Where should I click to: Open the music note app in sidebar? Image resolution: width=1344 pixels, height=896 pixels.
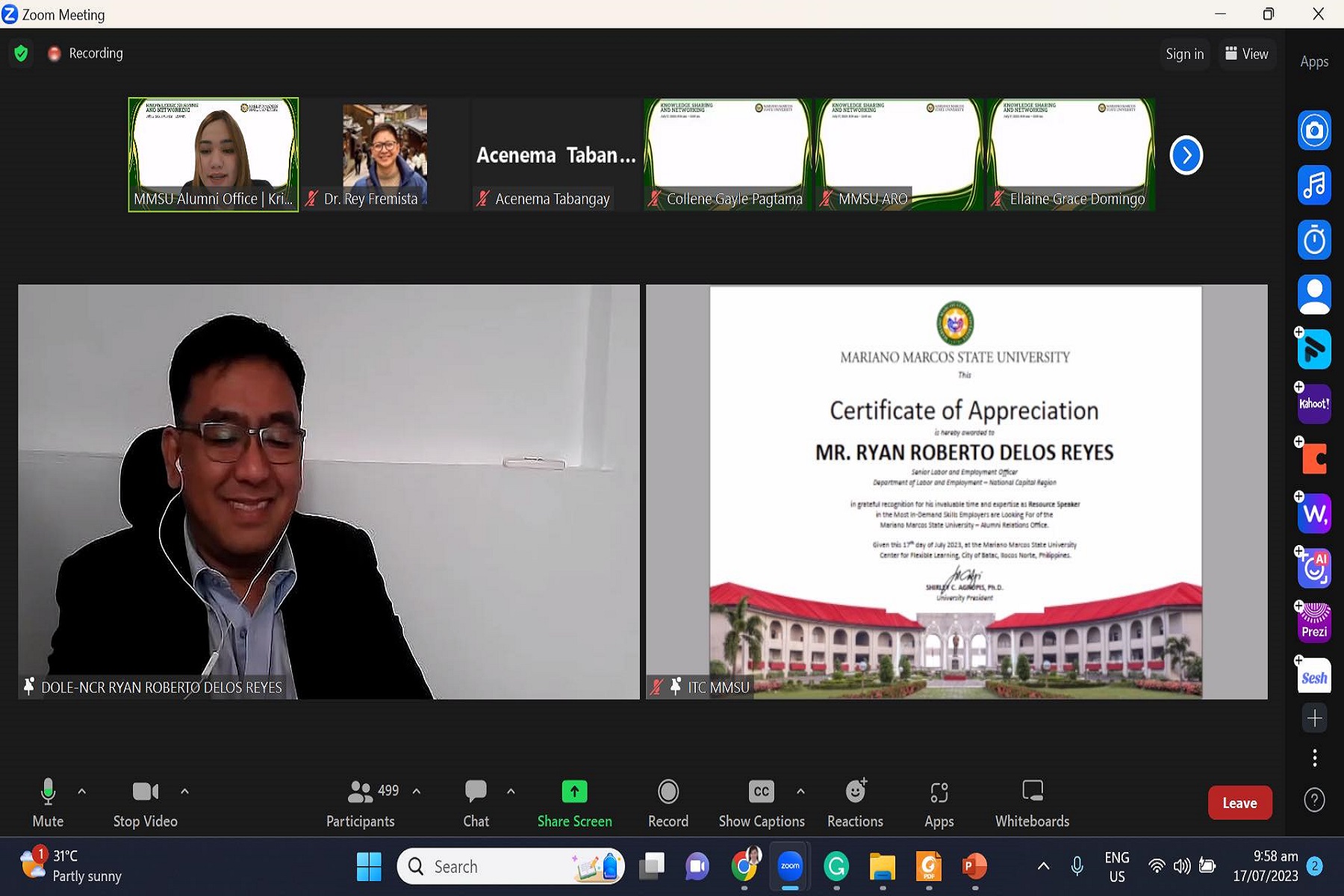pyautogui.click(x=1314, y=184)
